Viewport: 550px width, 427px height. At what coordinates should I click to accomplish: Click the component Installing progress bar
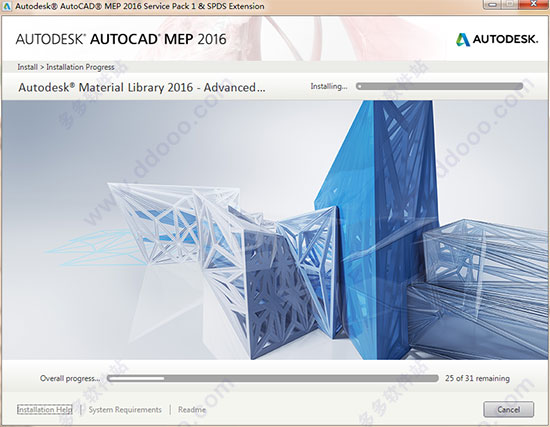coord(440,86)
